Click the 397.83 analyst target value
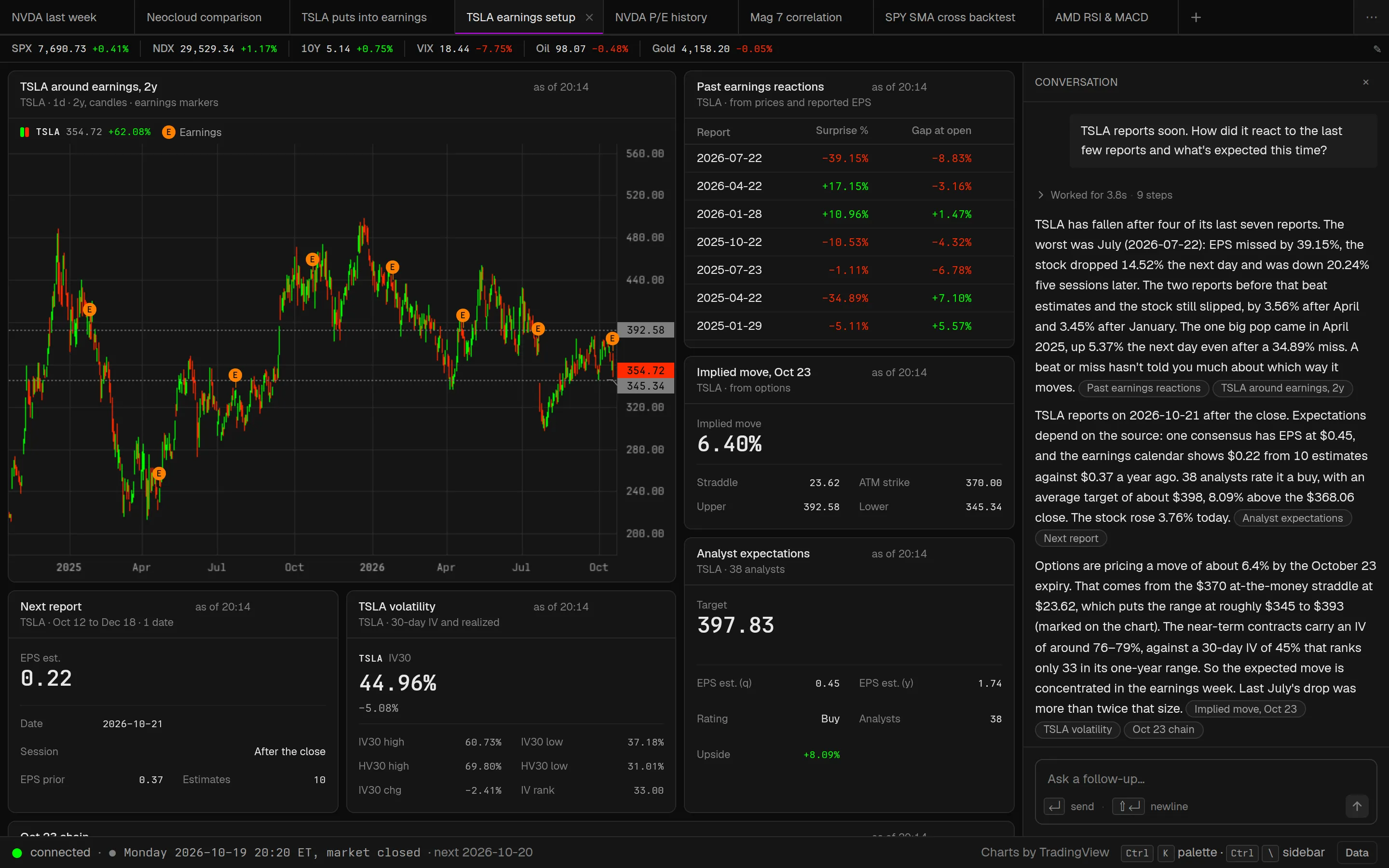 tap(735, 625)
